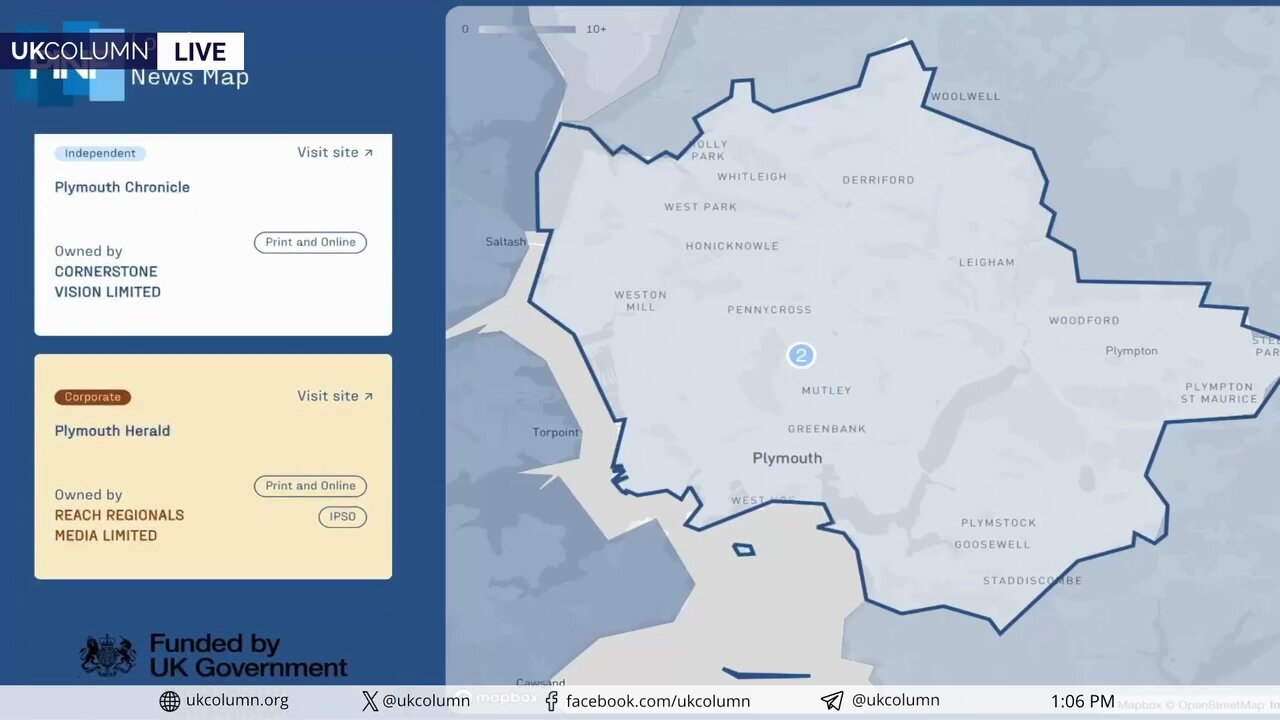Image resolution: width=1280 pixels, height=720 pixels.
Task: Click the Independent tag on the Chronicle card
Action: tap(100, 153)
